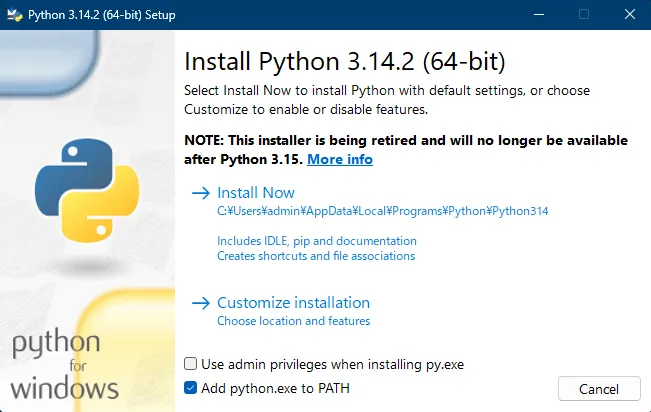This screenshot has width=651, height=412.
Task: Click the Python icon in the title bar
Action: pyautogui.click(x=13, y=14)
